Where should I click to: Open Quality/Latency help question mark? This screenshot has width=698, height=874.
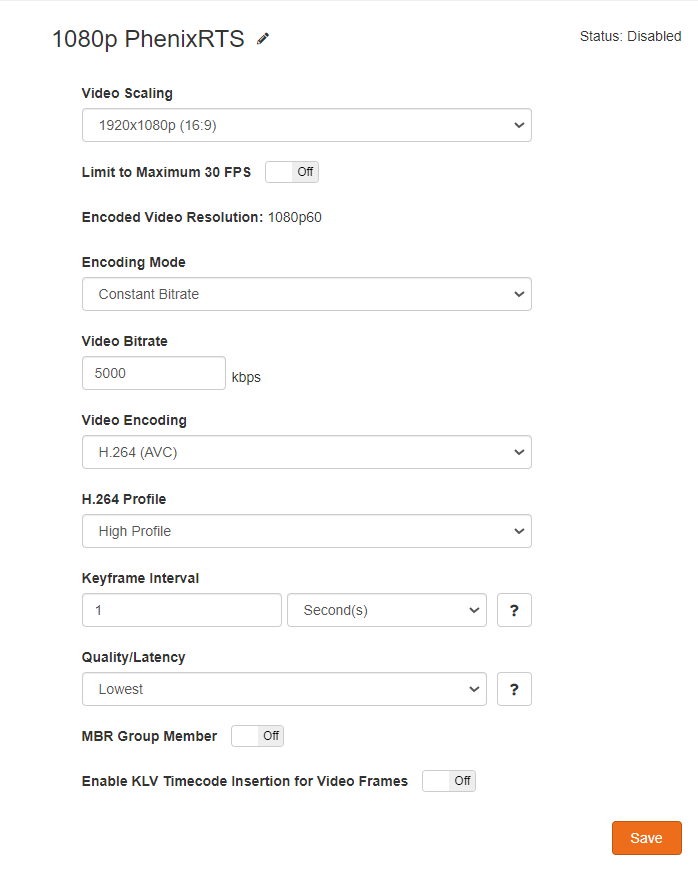[514, 689]
